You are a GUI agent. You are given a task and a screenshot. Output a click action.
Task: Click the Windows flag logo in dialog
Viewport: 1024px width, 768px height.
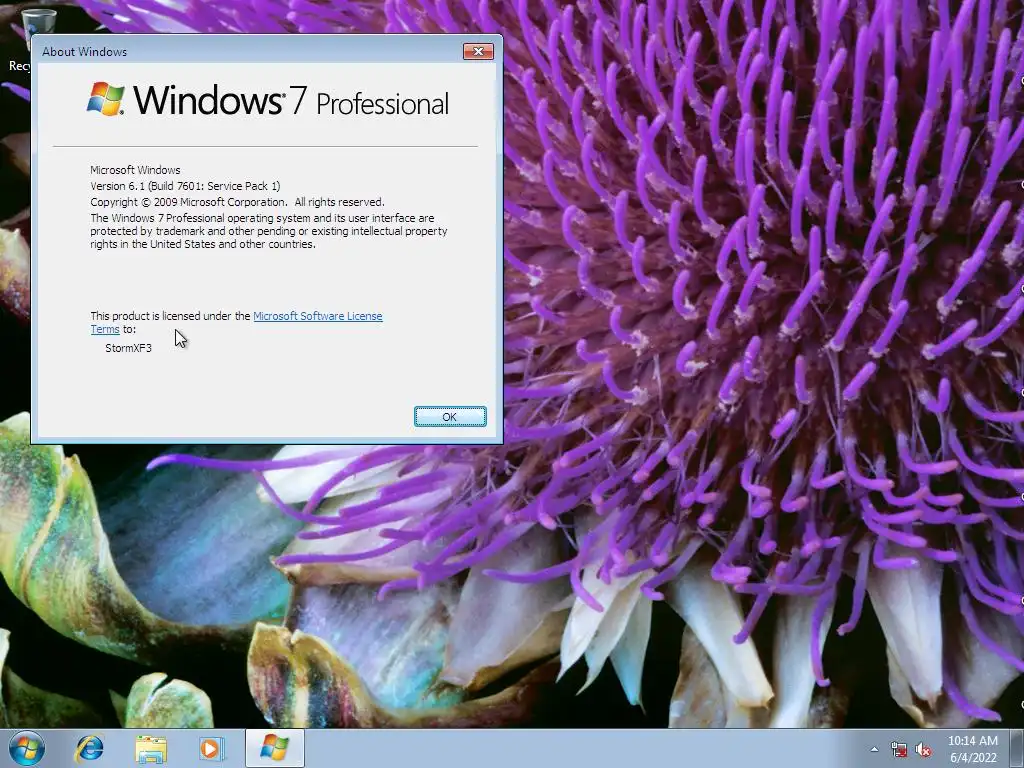click(x=105, y=99)
